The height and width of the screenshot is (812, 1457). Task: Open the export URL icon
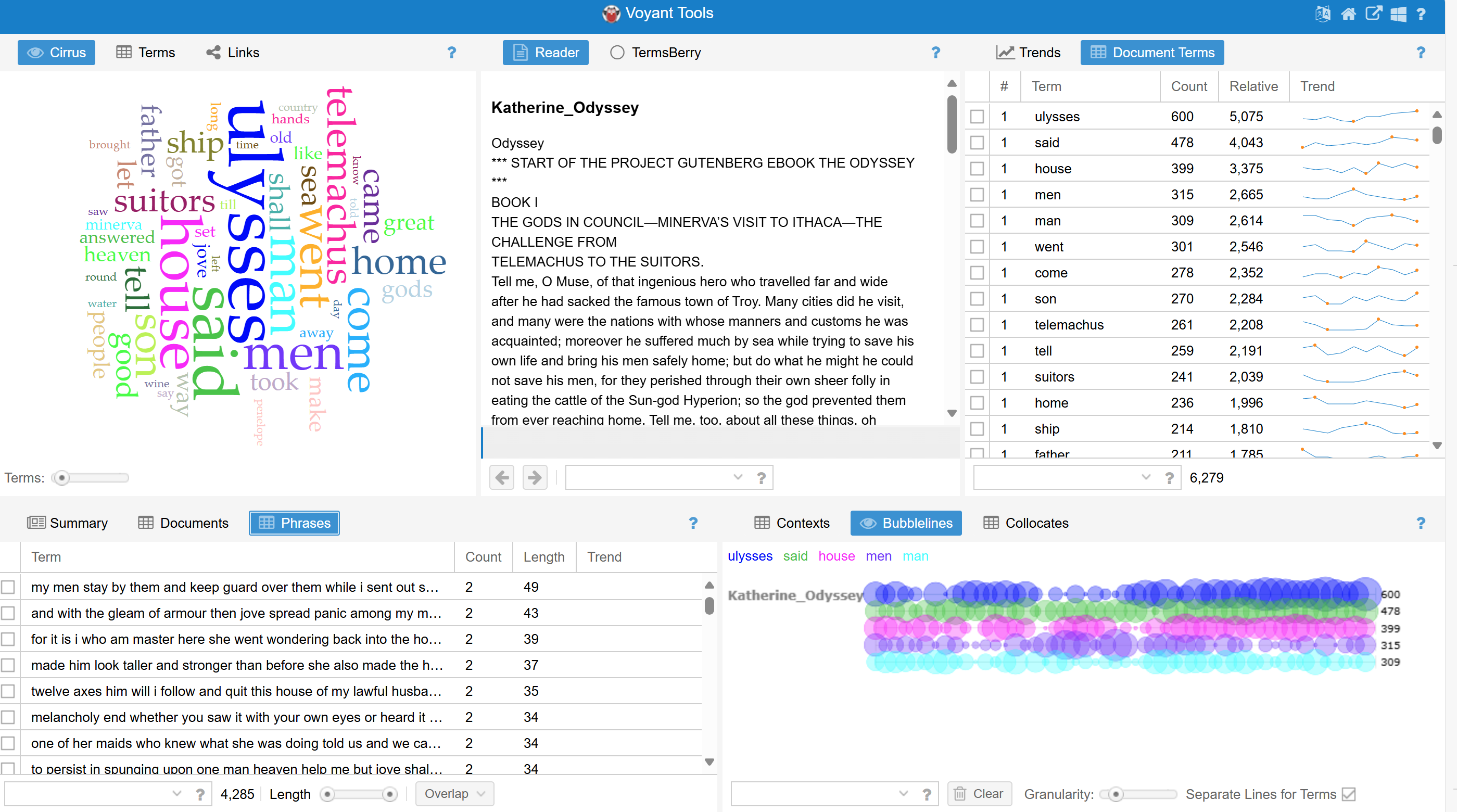(x=1373, y=14)
